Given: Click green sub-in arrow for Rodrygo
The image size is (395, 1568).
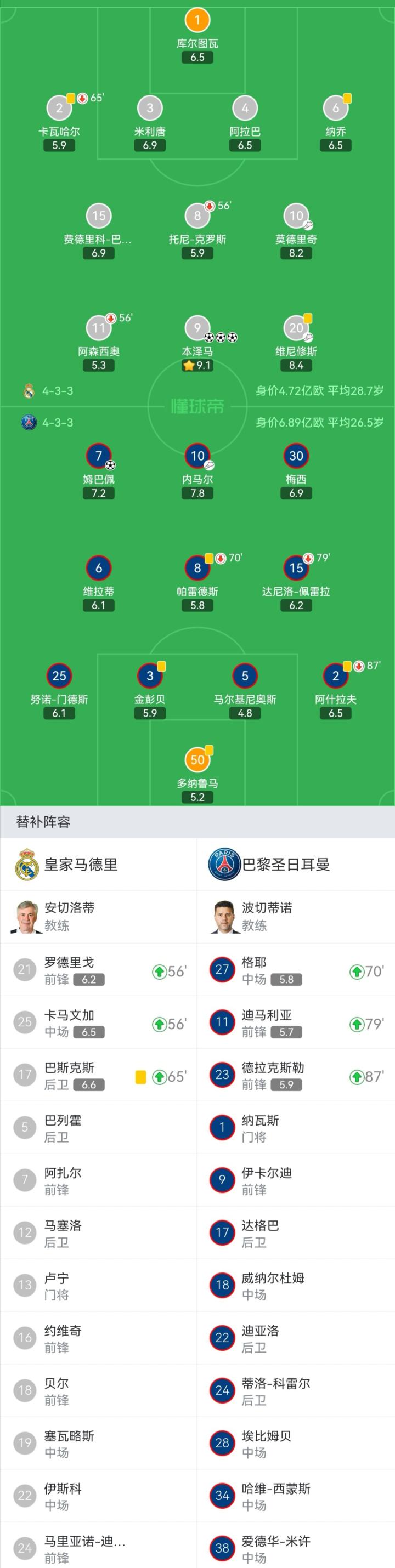Looking at the screenshot, I should (159, 972).
